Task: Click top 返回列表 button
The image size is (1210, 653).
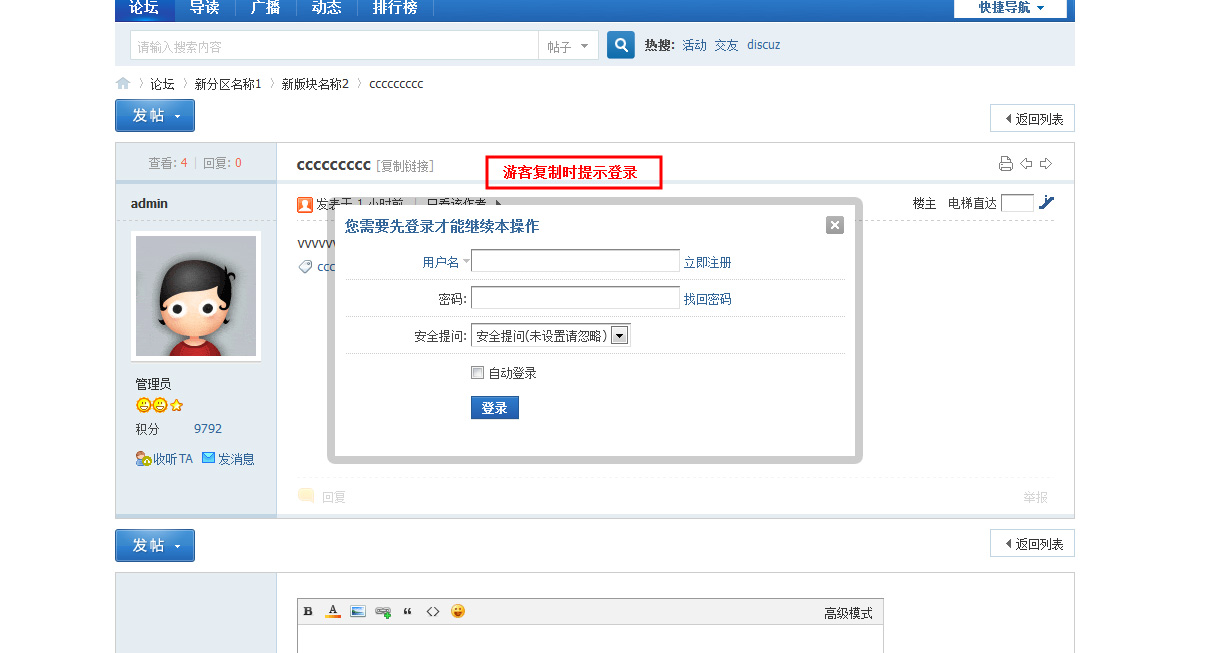Action: click(1032, 119)
